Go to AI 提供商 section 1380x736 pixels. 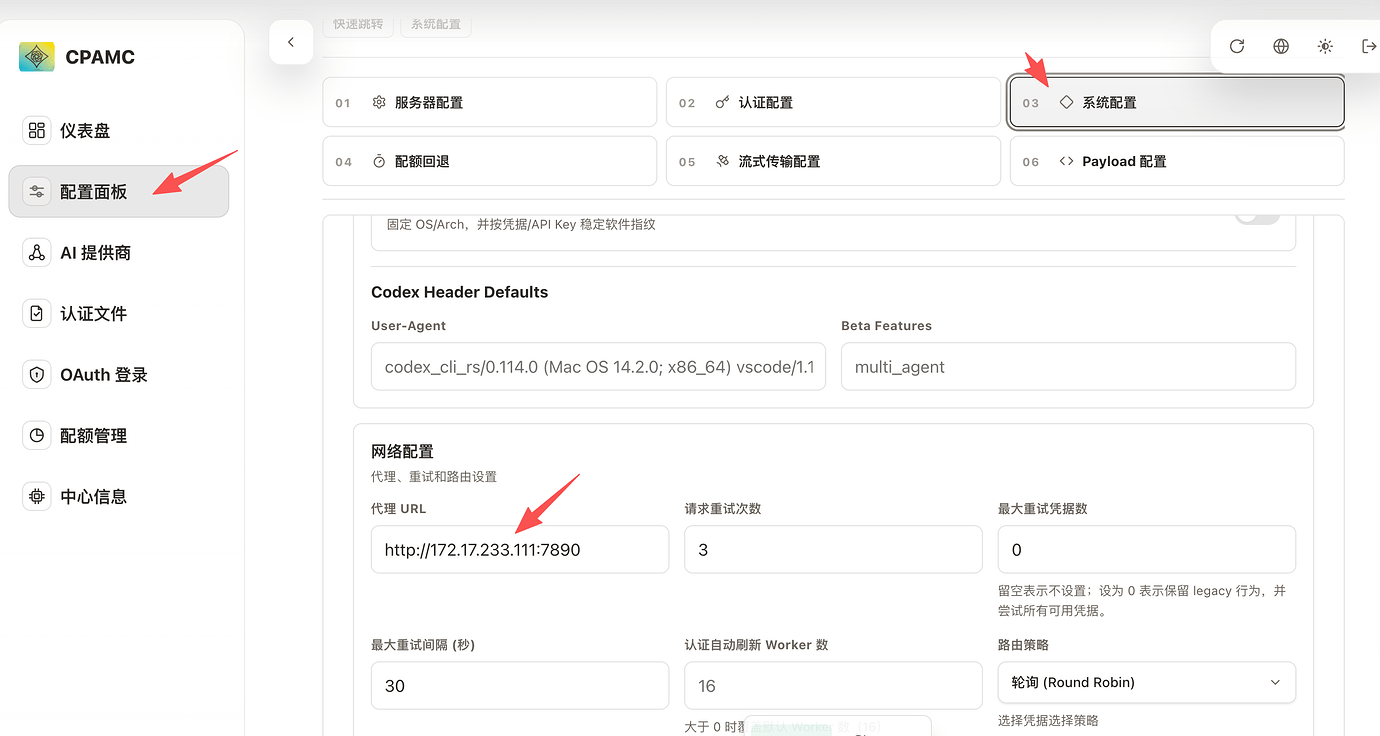[x=119, y=252]
